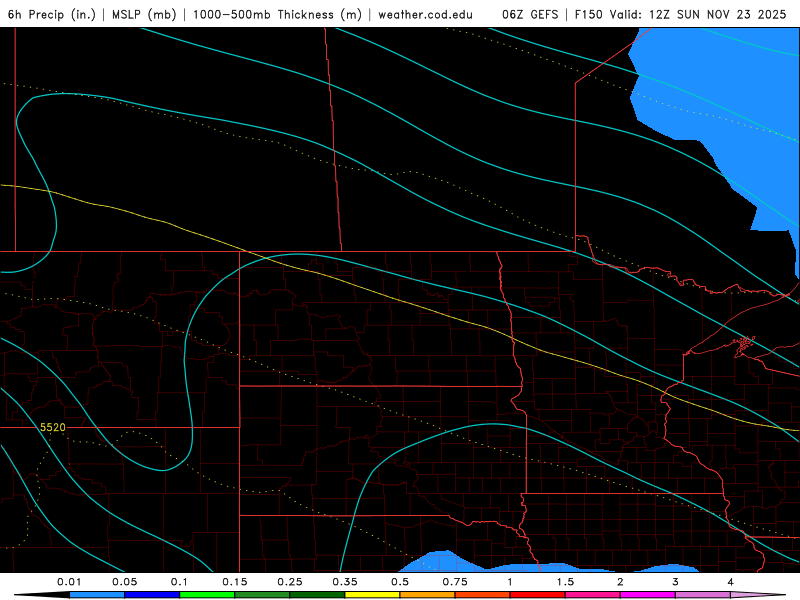Click the 0.01 legend value

(x=69, y=582)
